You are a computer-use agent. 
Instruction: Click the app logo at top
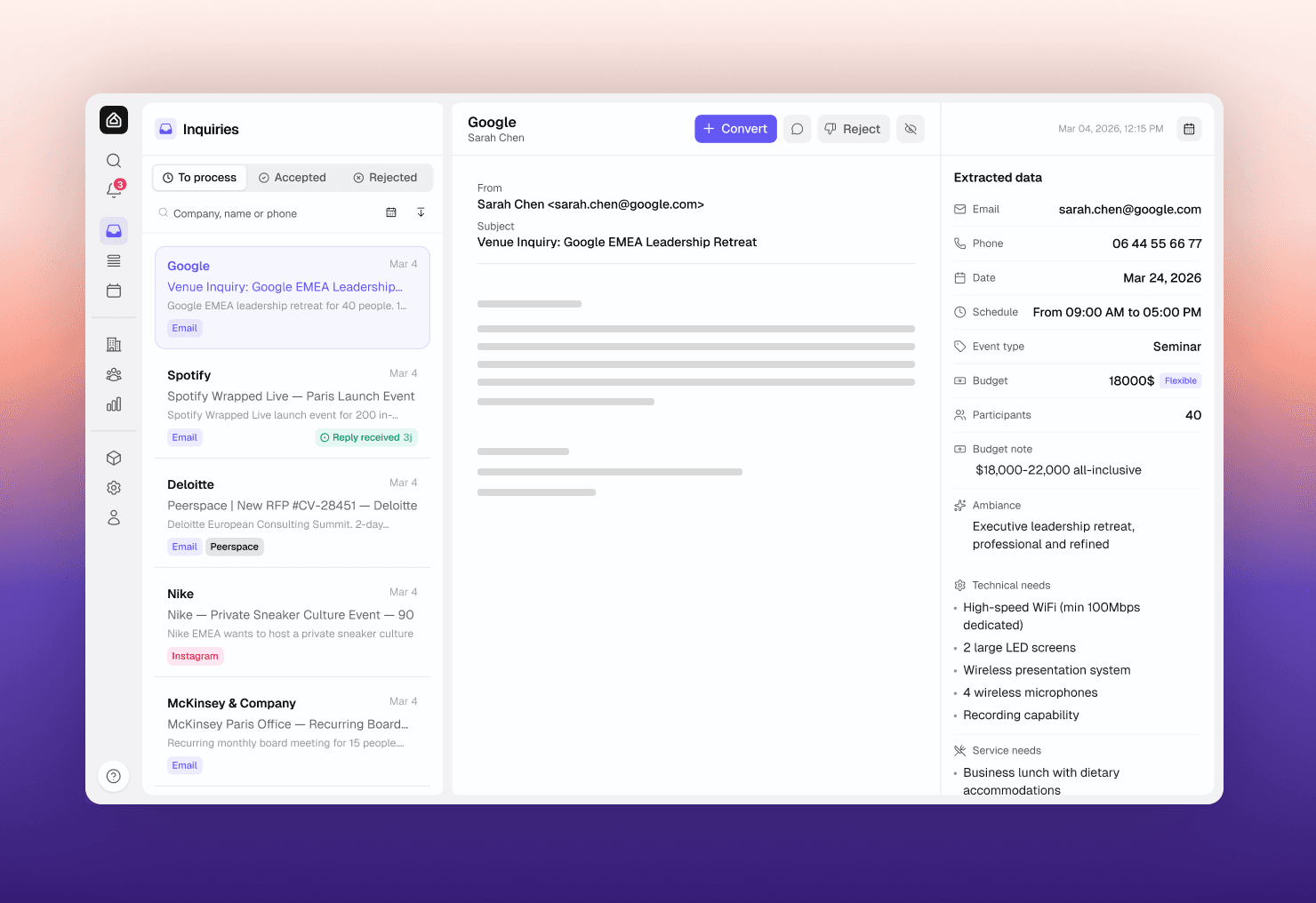(114, 120)
